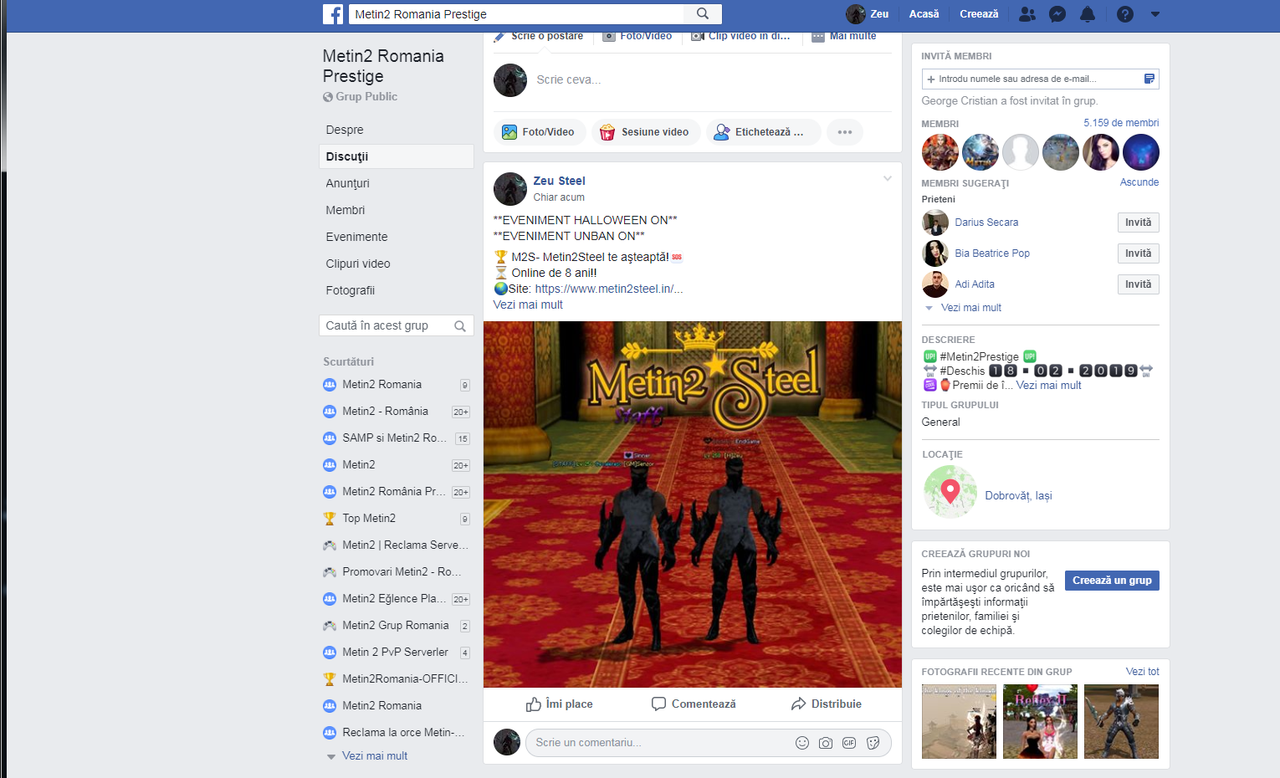Click the Facebook logo icon
Viewport: 1280px width, 778px height.
[x=332, y=14]
